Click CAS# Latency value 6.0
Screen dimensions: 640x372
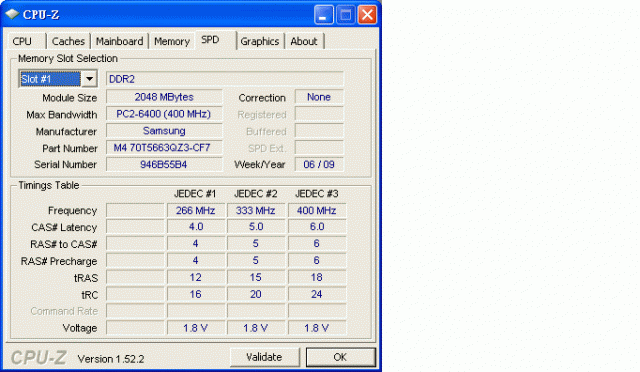317,227
